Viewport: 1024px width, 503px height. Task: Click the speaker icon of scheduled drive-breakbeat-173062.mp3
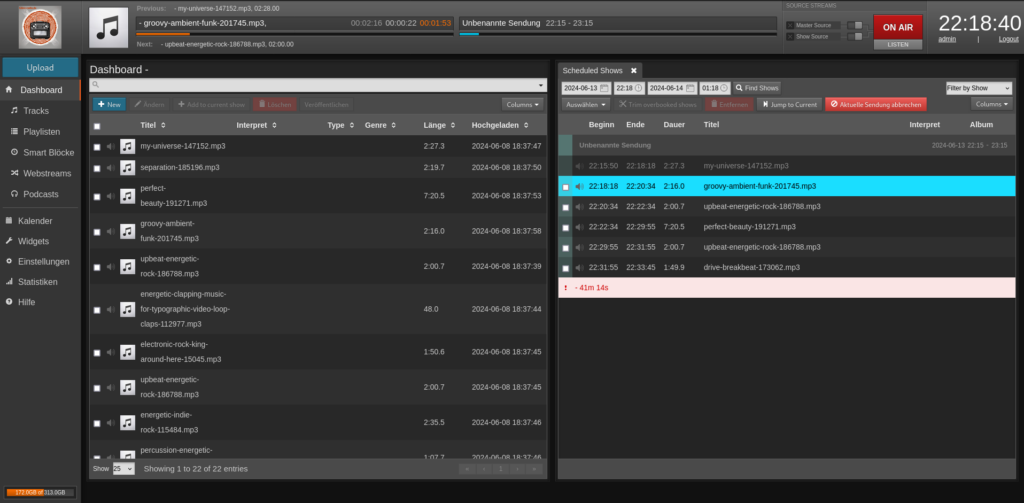click(x=579, y=268)
